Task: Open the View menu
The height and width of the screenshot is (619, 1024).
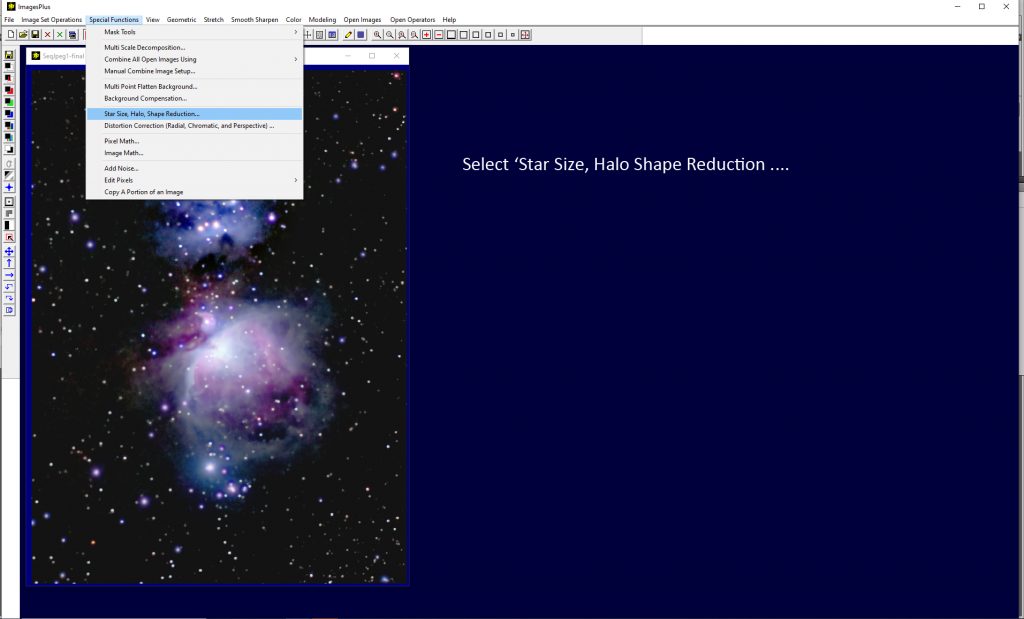Action: point(153,20)
